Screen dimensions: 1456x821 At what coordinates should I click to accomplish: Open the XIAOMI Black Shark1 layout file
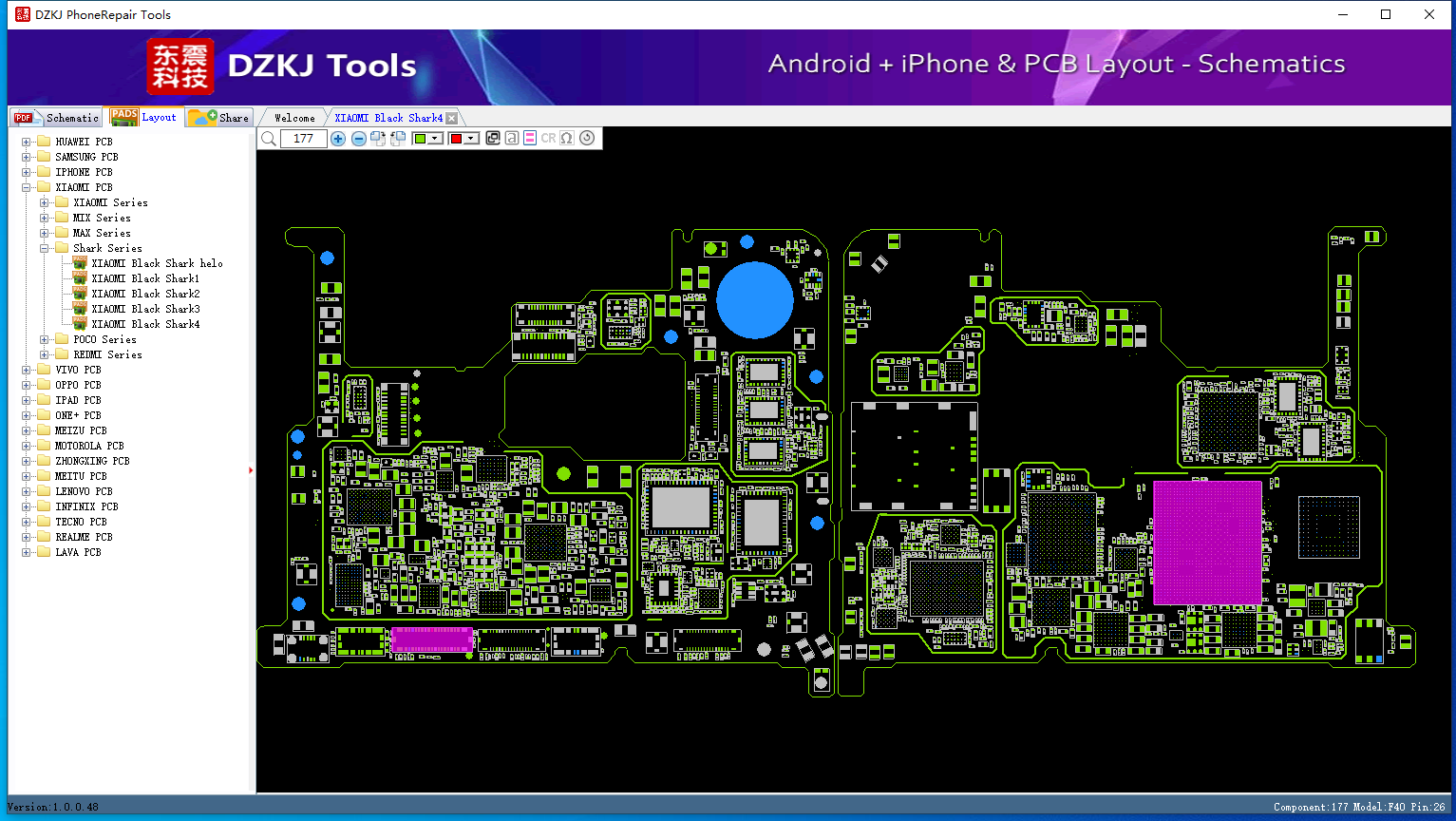145,278
